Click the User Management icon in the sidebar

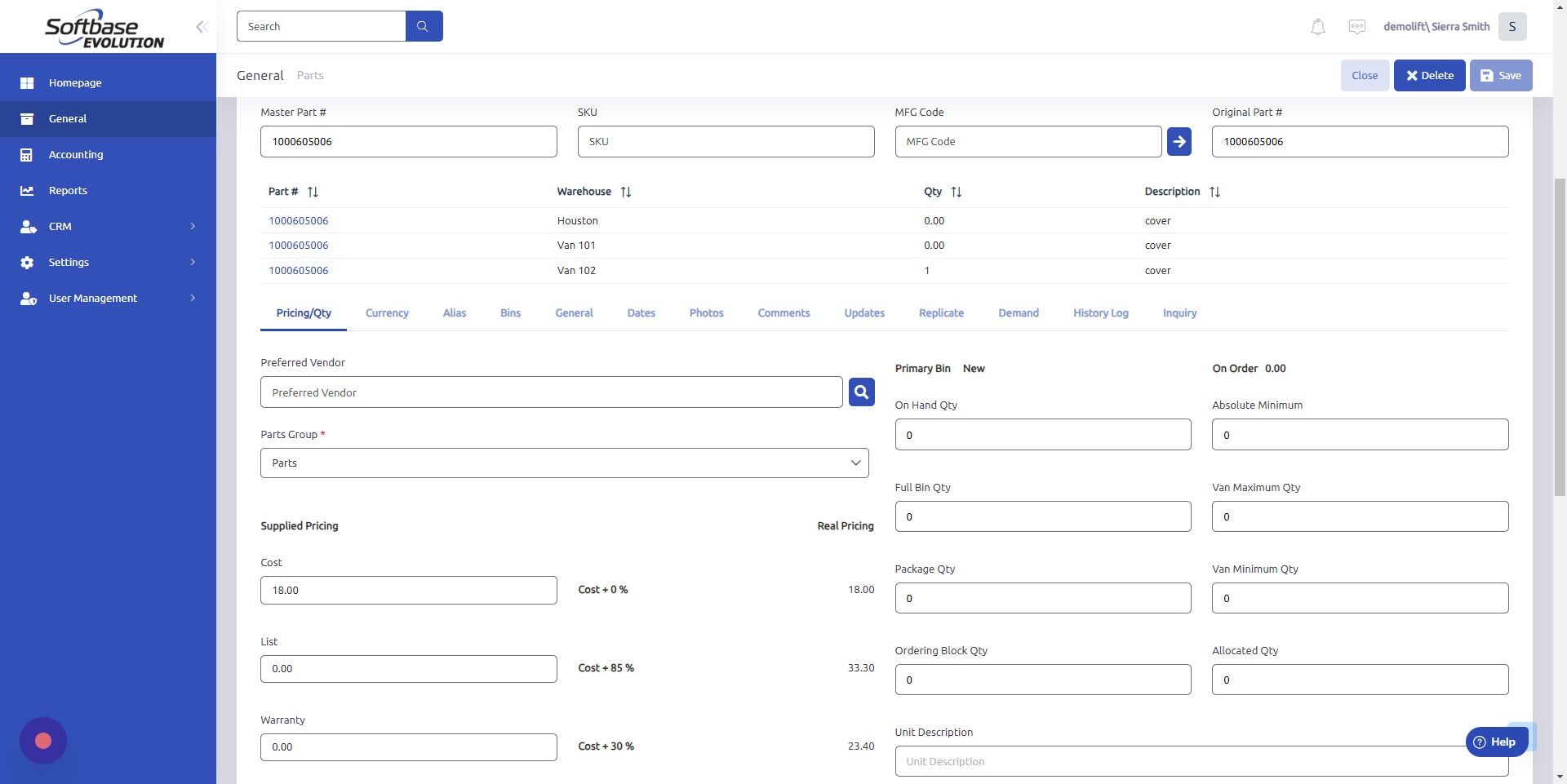pyautogui.click(x=28, y=298)
